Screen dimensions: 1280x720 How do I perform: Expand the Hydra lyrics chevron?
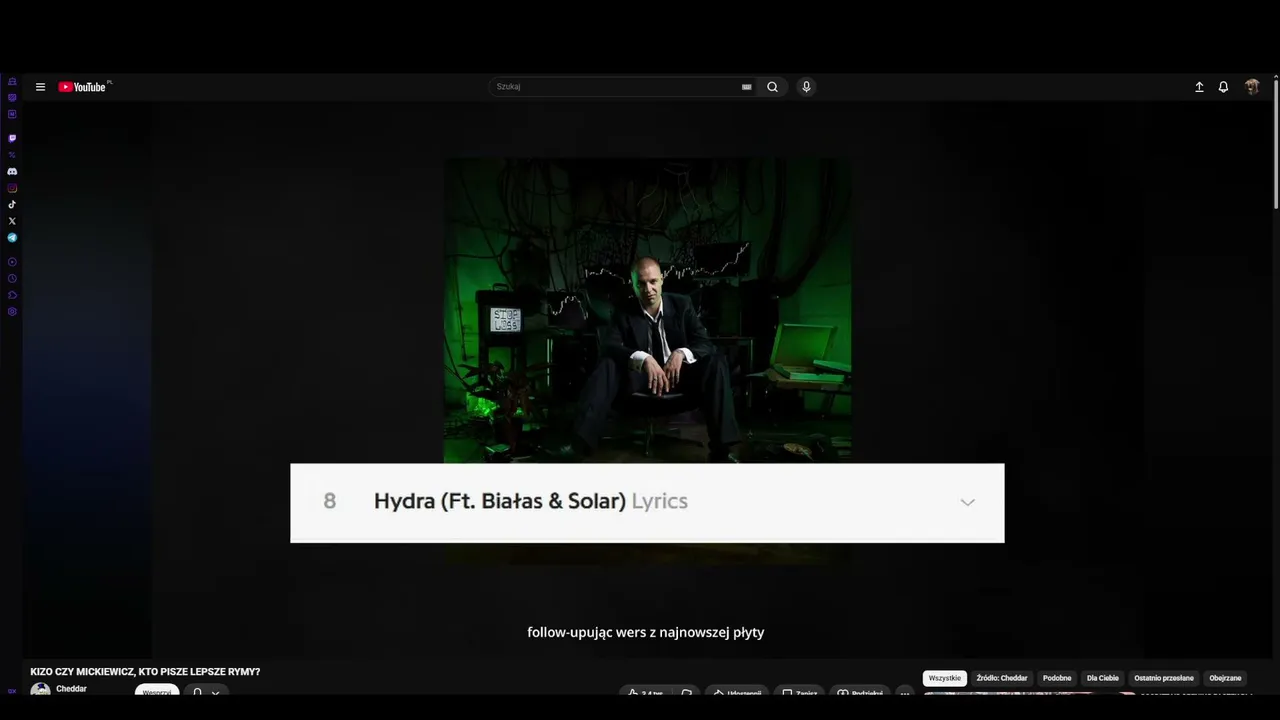coord(967,502)
